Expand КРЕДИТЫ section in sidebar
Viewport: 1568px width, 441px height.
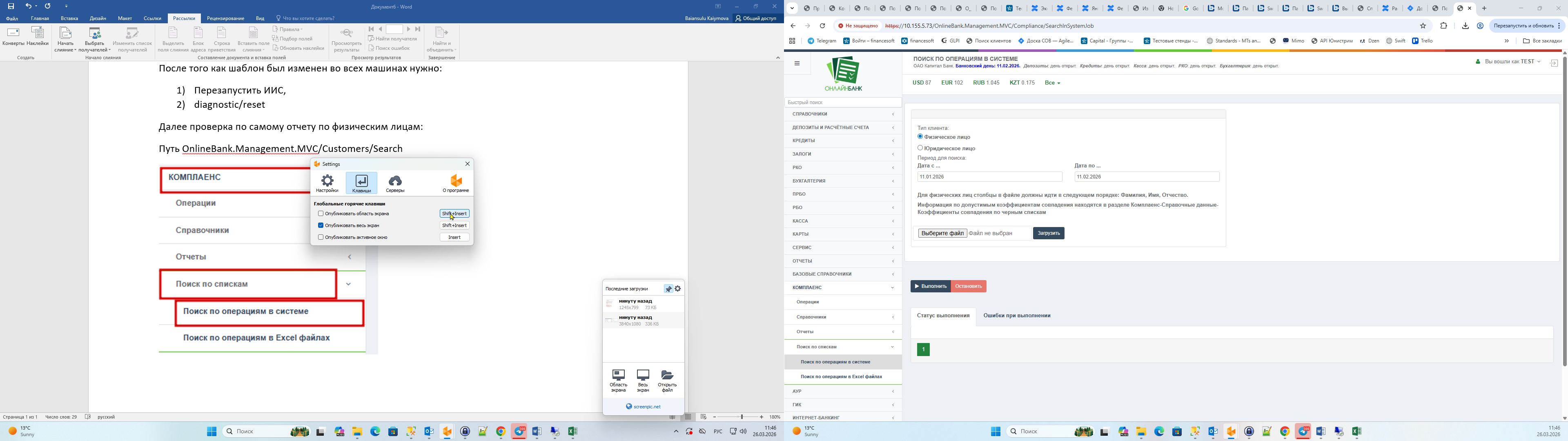coord(842,141)
